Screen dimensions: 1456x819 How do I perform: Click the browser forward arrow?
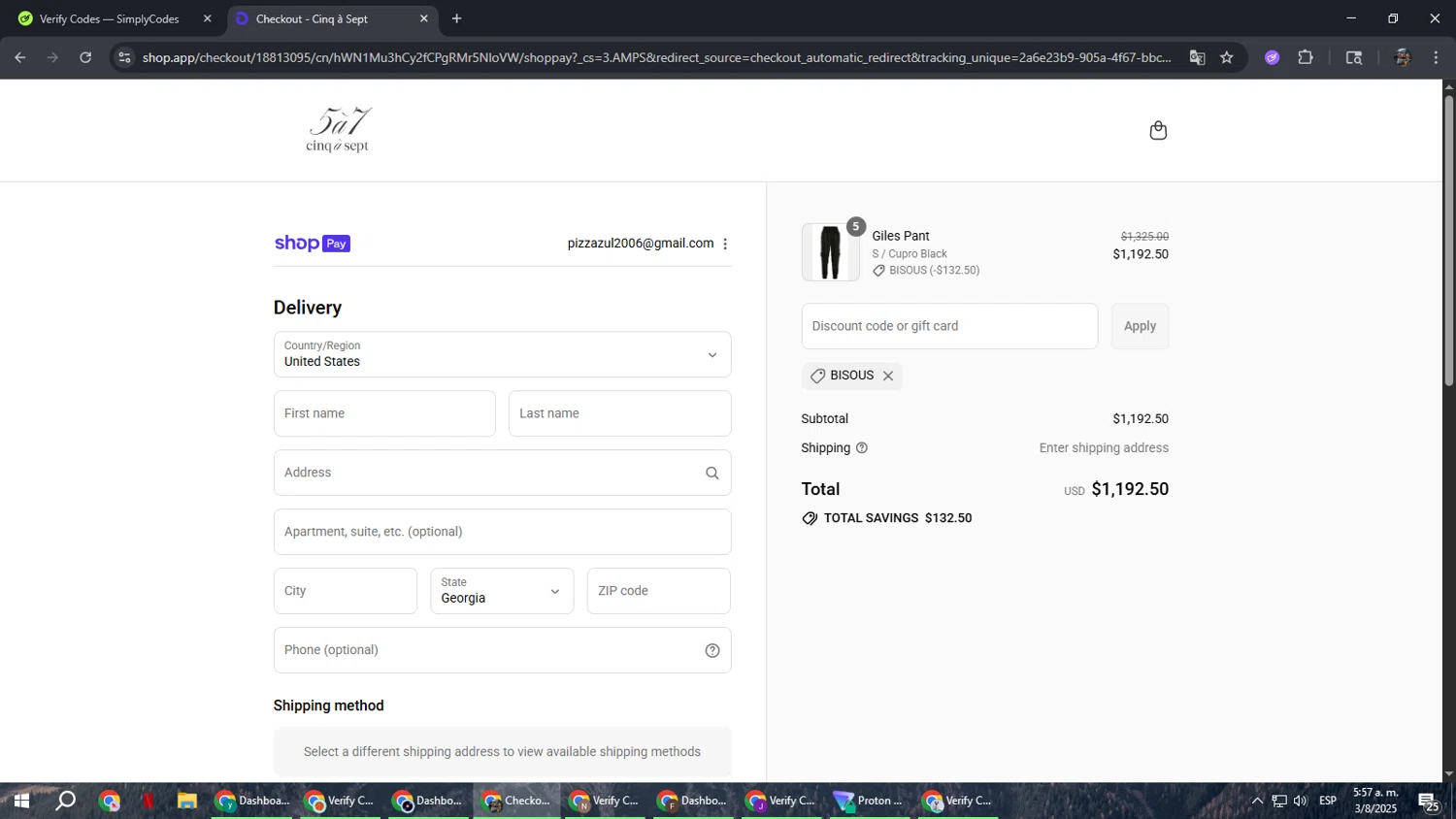[x=52, y=57]
